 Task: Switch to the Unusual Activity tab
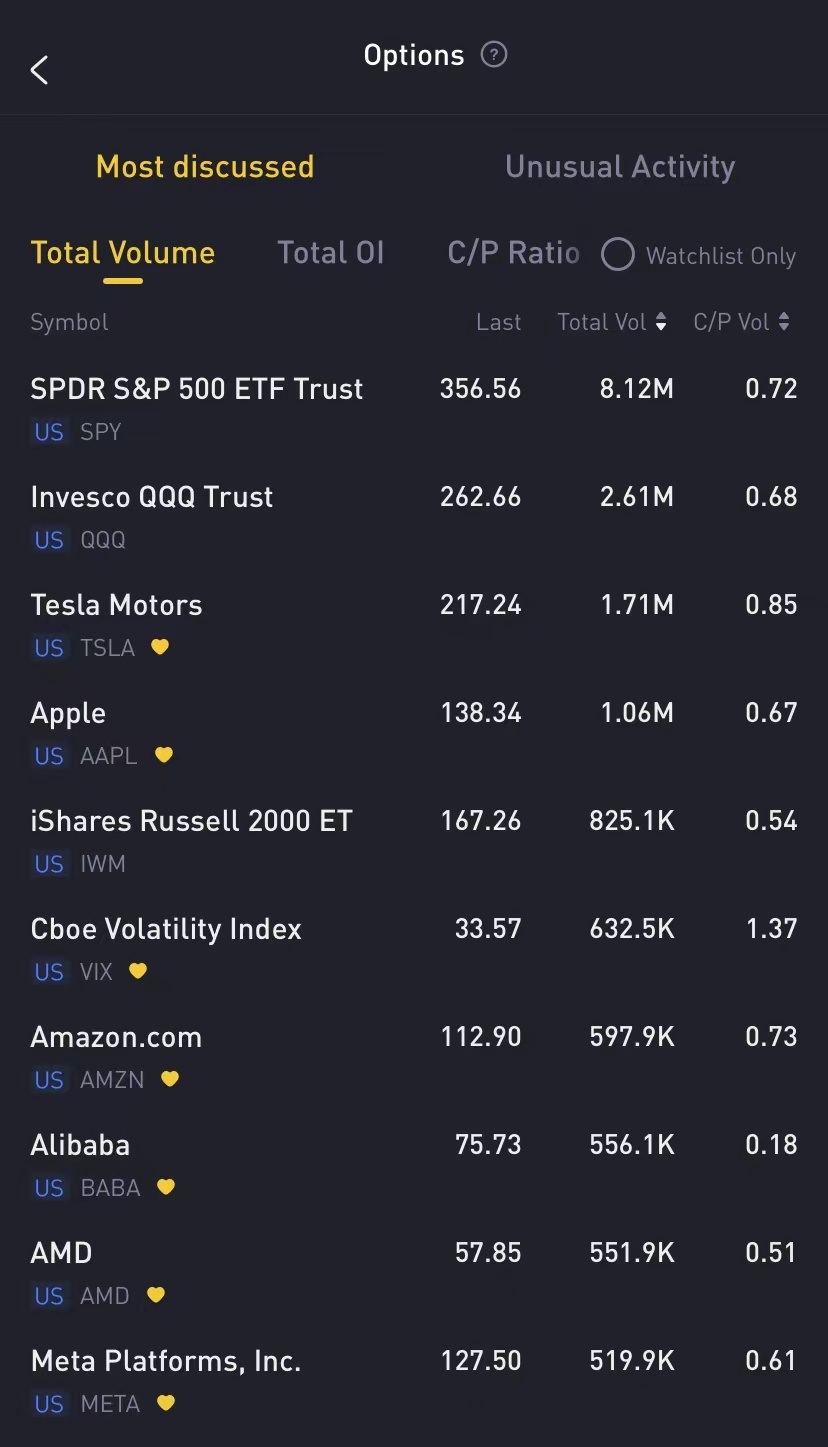click(620, 167)
